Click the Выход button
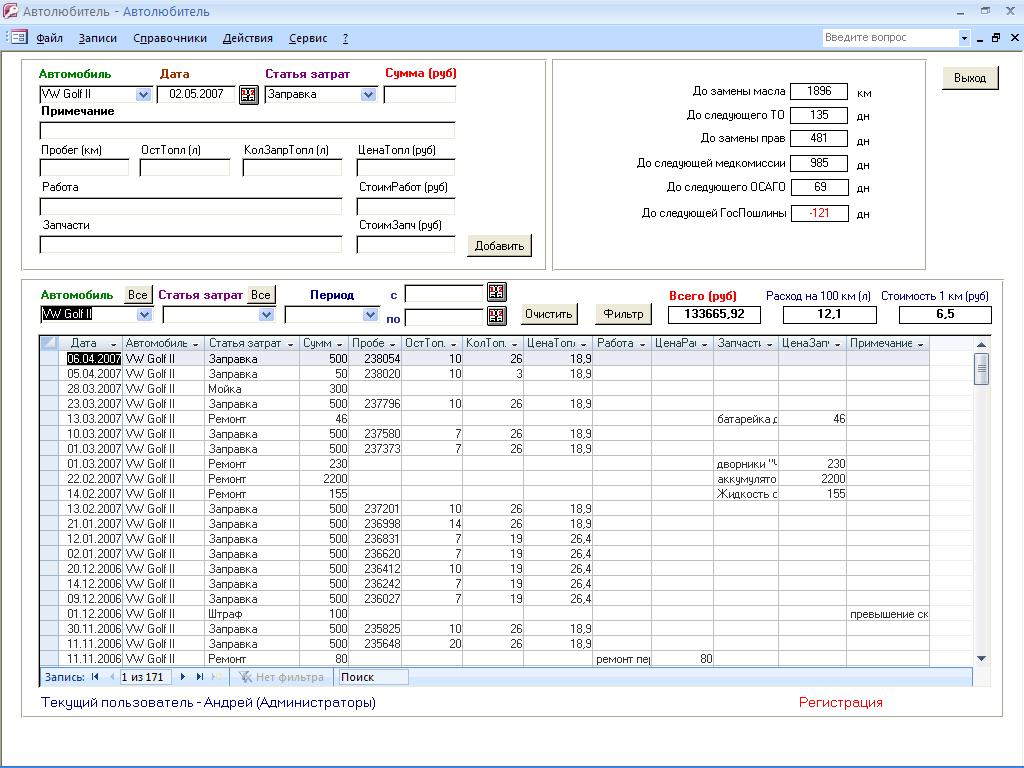Screen dimensions: 1024x768 969,78
